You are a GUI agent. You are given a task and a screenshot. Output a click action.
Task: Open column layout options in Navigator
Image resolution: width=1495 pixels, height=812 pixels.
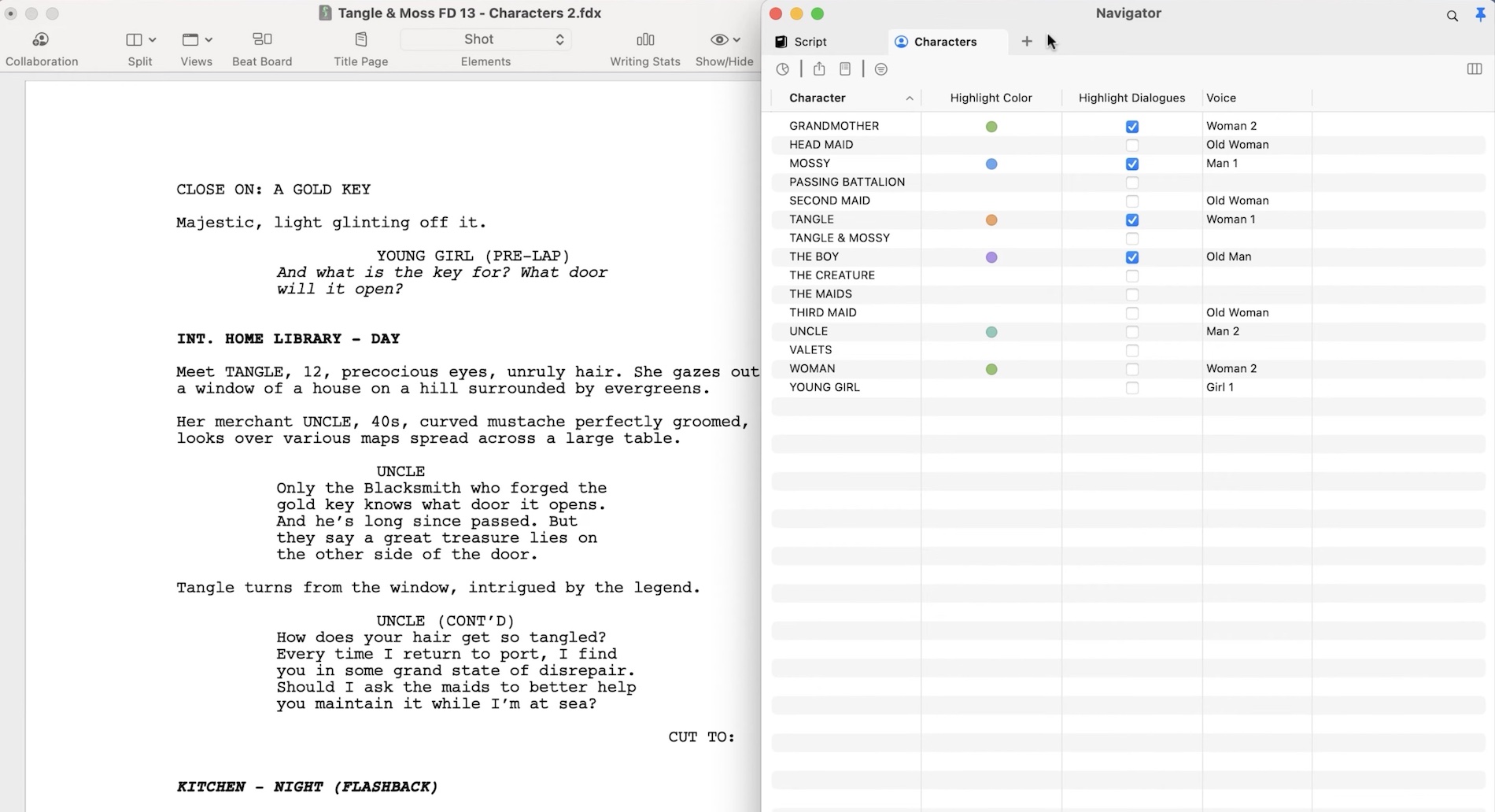click(x=1474, y=69)
